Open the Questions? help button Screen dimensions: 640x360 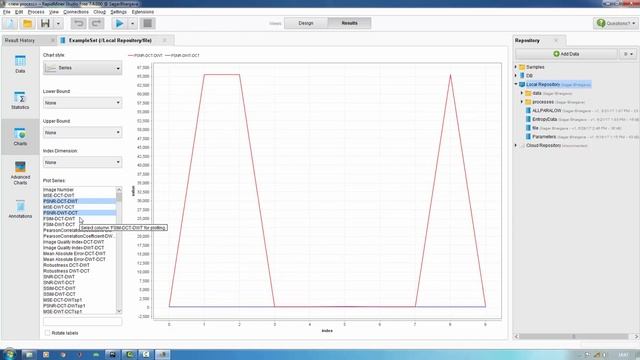616,23
